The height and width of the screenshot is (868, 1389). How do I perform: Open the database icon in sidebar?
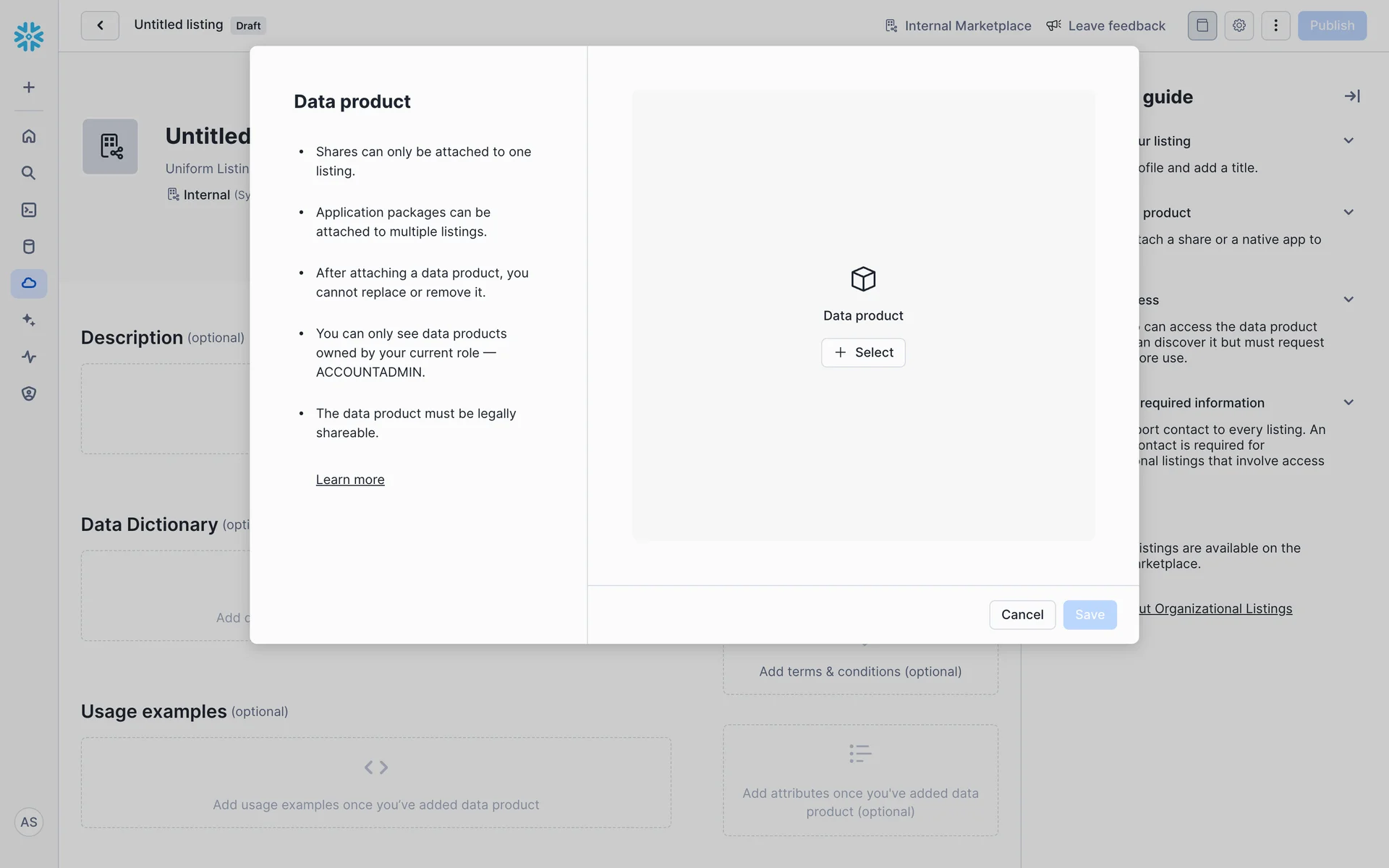coord(29,247)
